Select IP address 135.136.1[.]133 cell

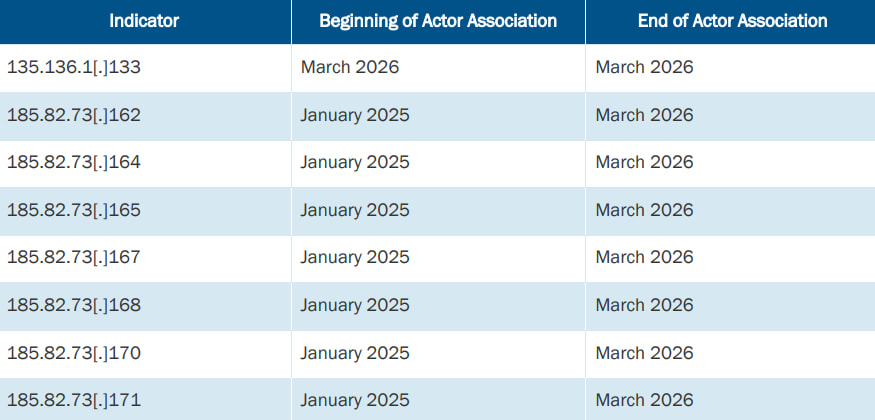pos(74,68)
